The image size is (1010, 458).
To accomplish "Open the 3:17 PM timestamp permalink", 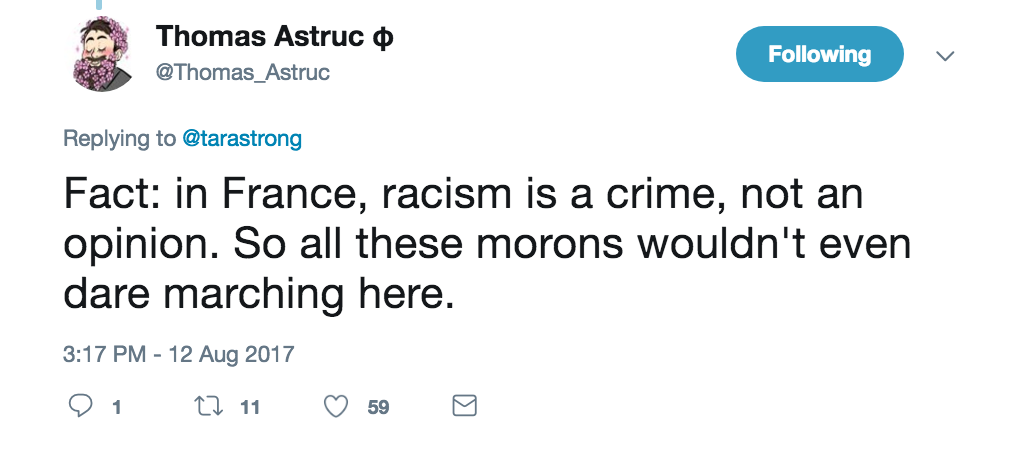I will [x=104, y=354].
